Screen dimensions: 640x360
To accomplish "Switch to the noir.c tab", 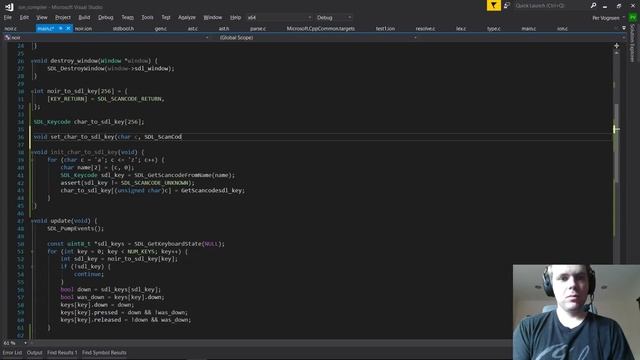I will point(11,29).
